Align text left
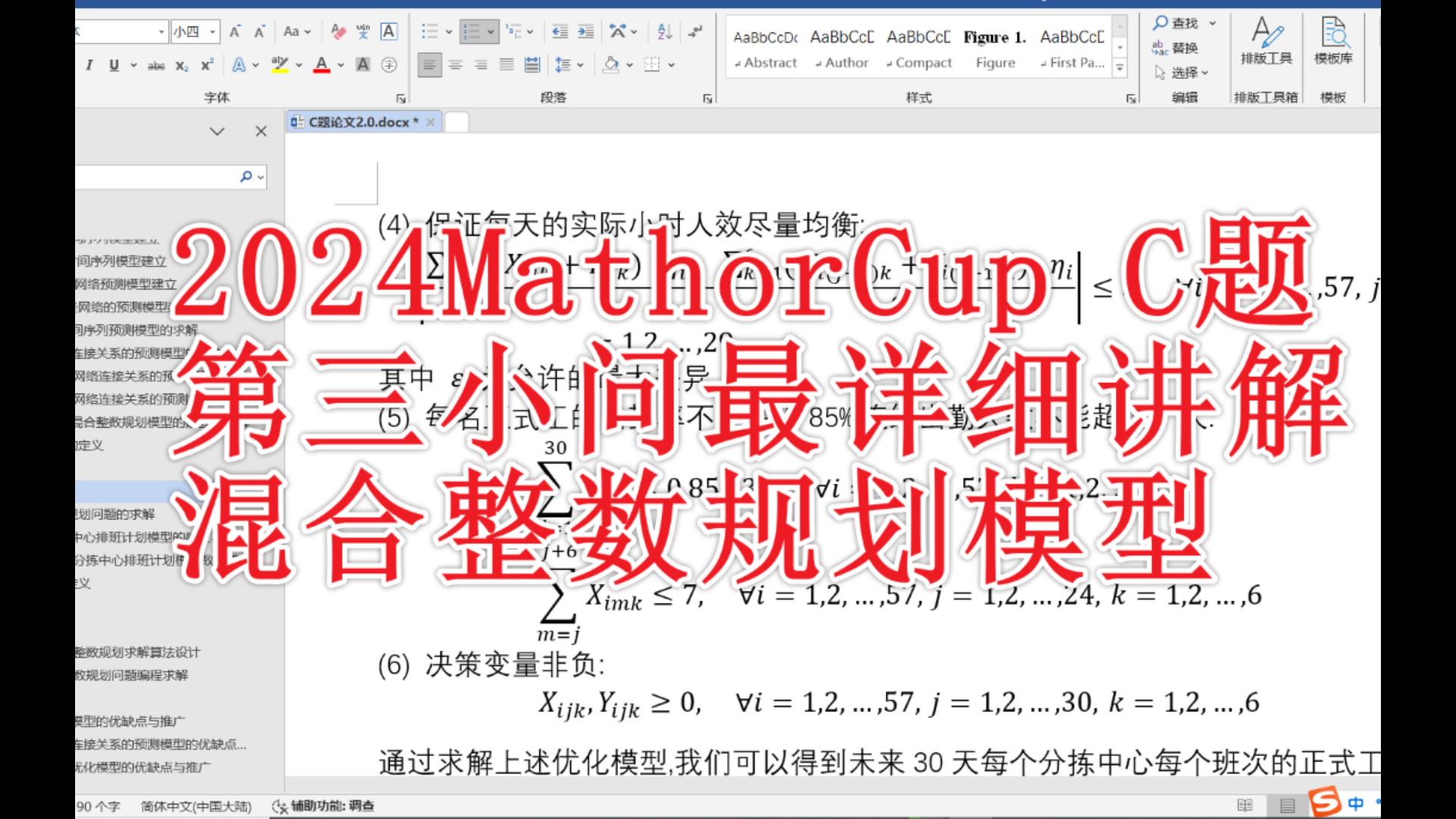1456x819 pixels. click(430, 65)
